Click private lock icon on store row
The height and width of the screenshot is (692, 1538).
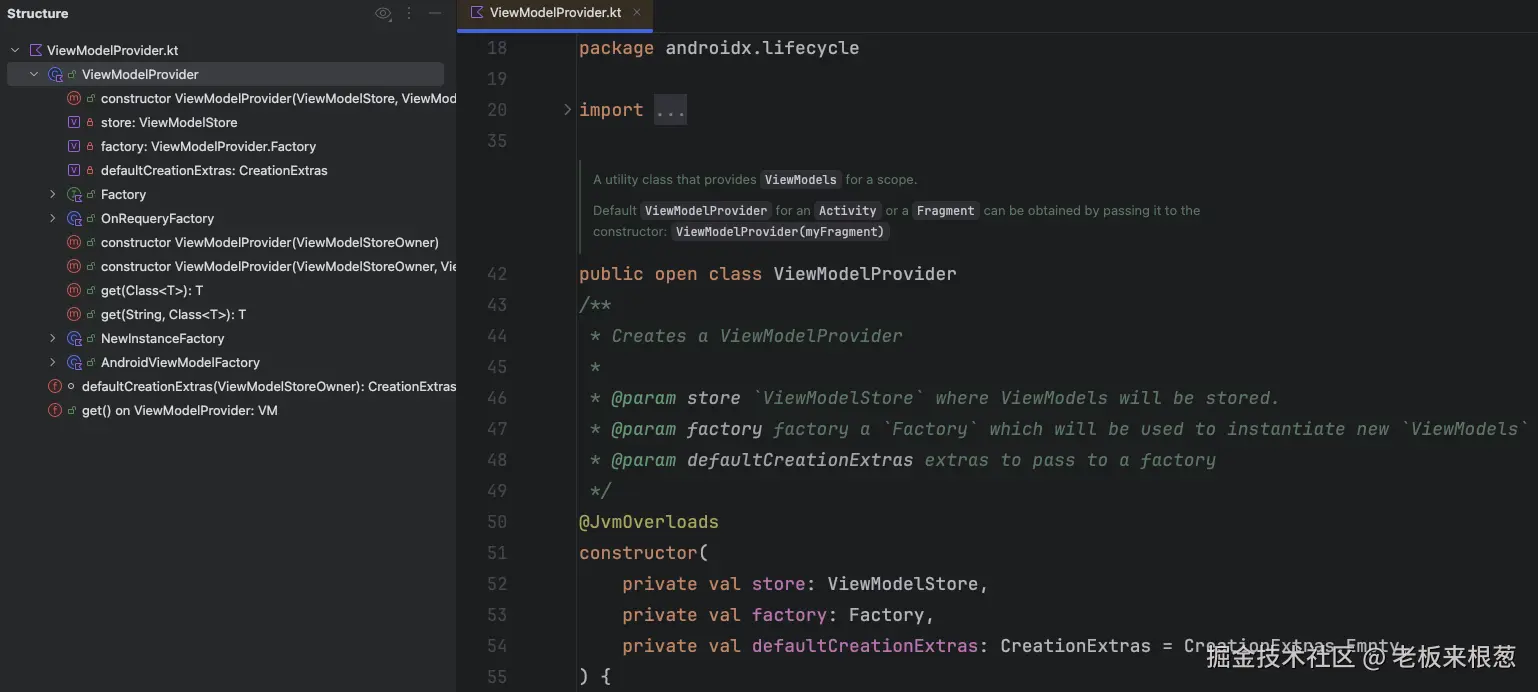coord(90,122)
